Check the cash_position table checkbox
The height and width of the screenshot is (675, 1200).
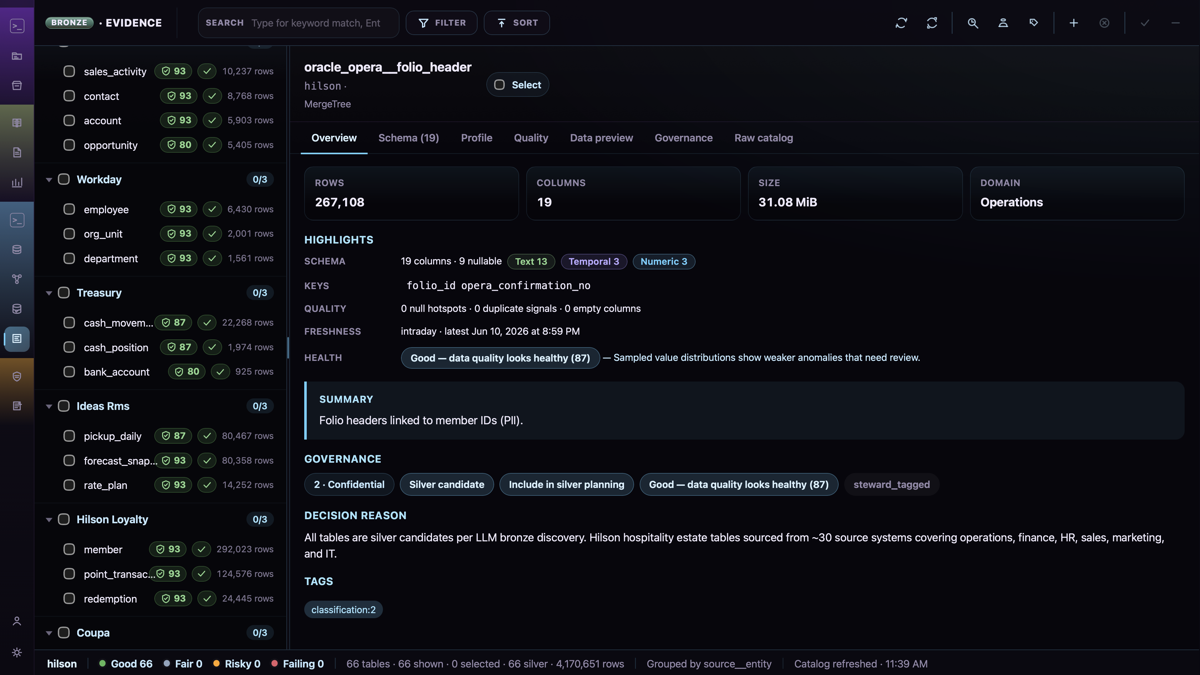tap(69, 347)
